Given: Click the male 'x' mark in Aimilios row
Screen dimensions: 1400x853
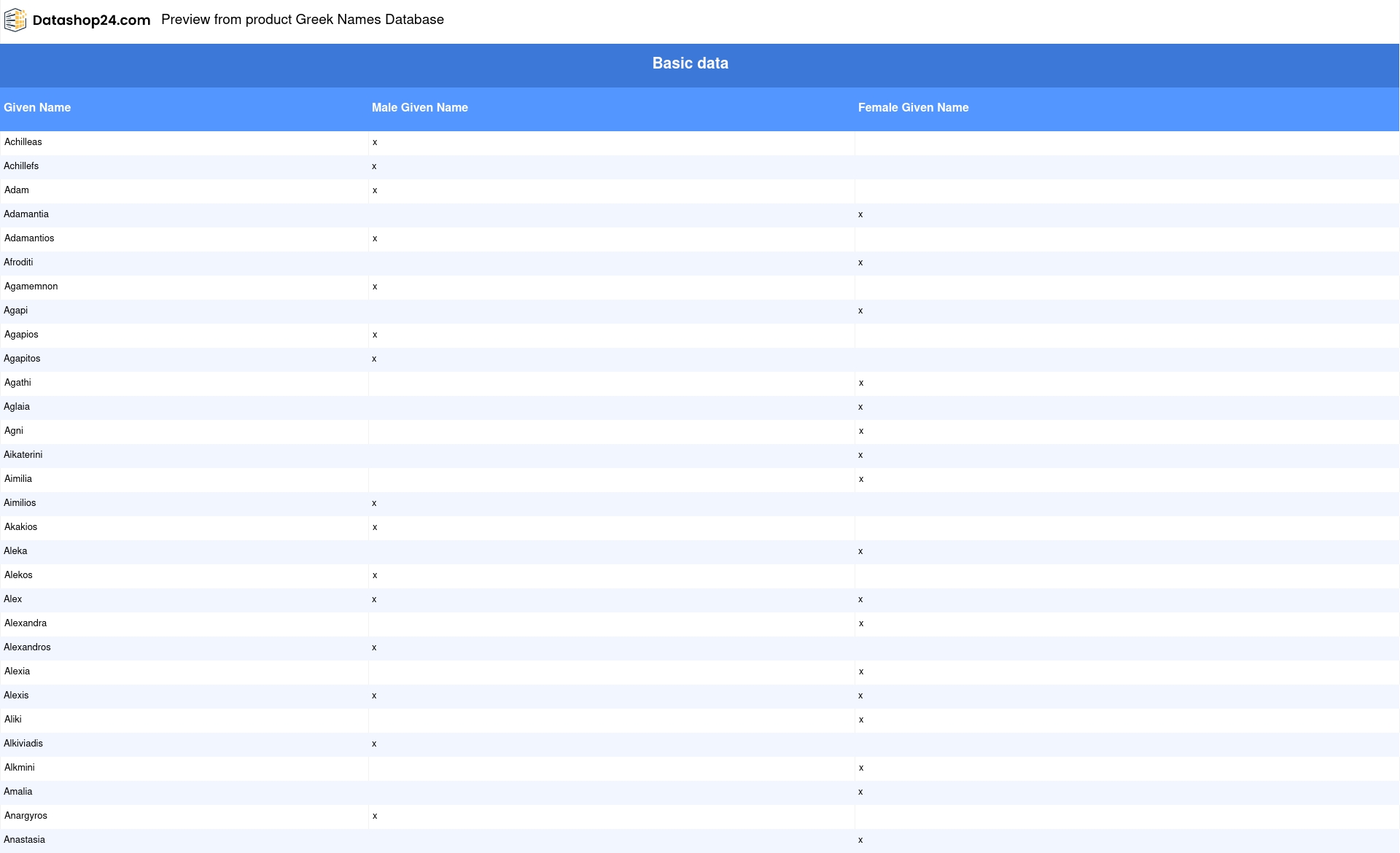Looking at the screenshot, I should tap(374, 504).
